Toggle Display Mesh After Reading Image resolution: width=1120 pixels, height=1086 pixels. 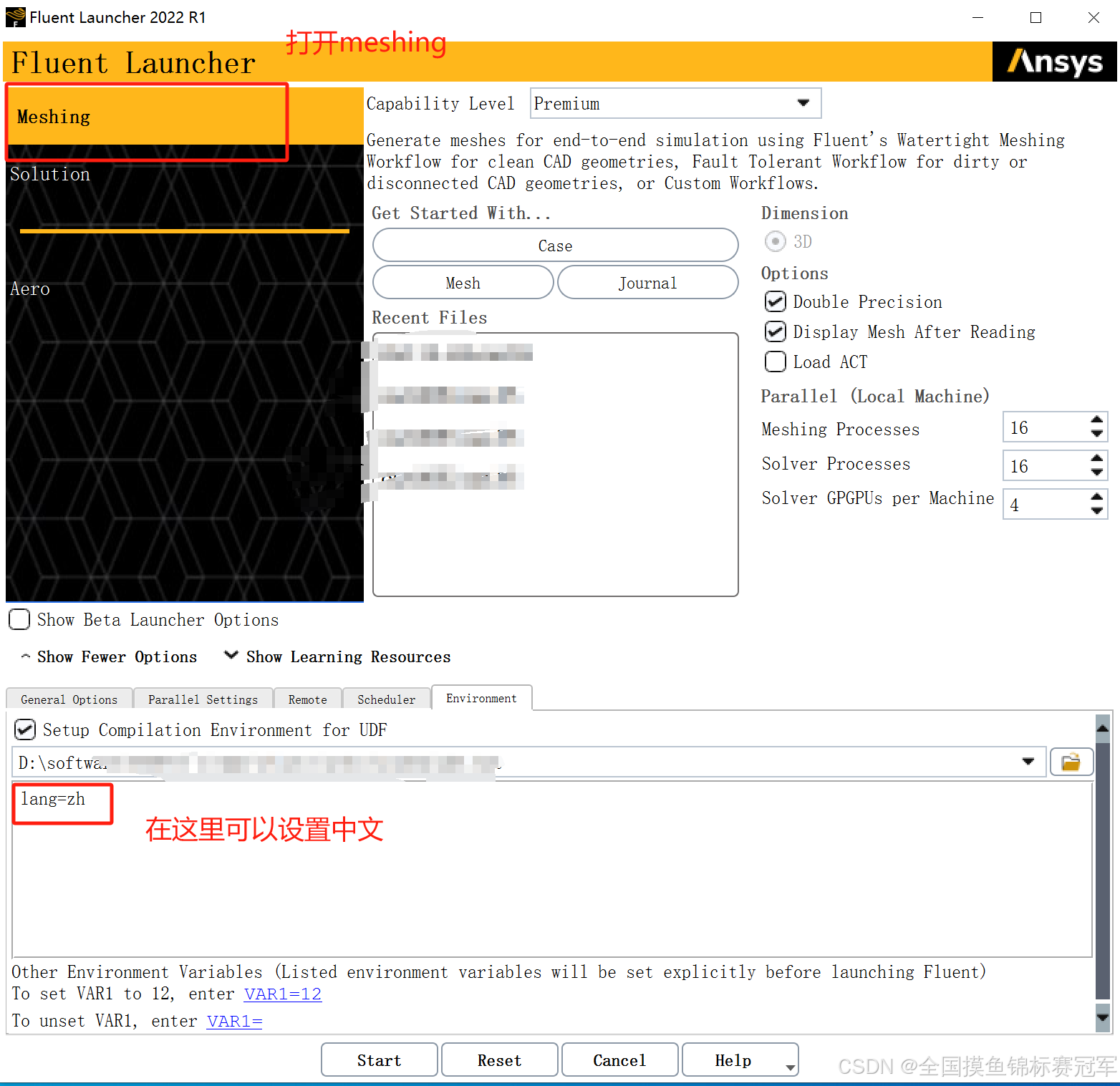coord(775,331)
